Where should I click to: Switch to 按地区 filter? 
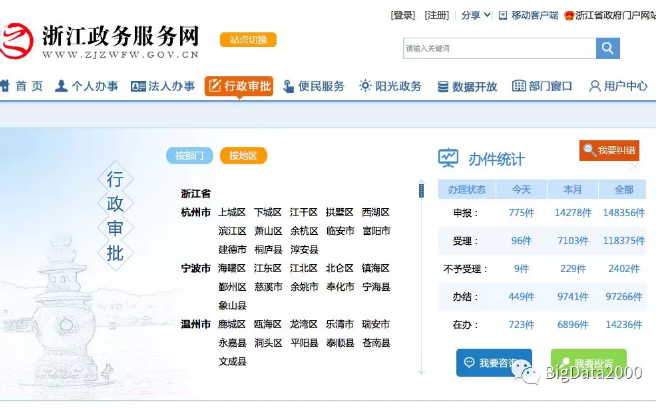(243, 156)
